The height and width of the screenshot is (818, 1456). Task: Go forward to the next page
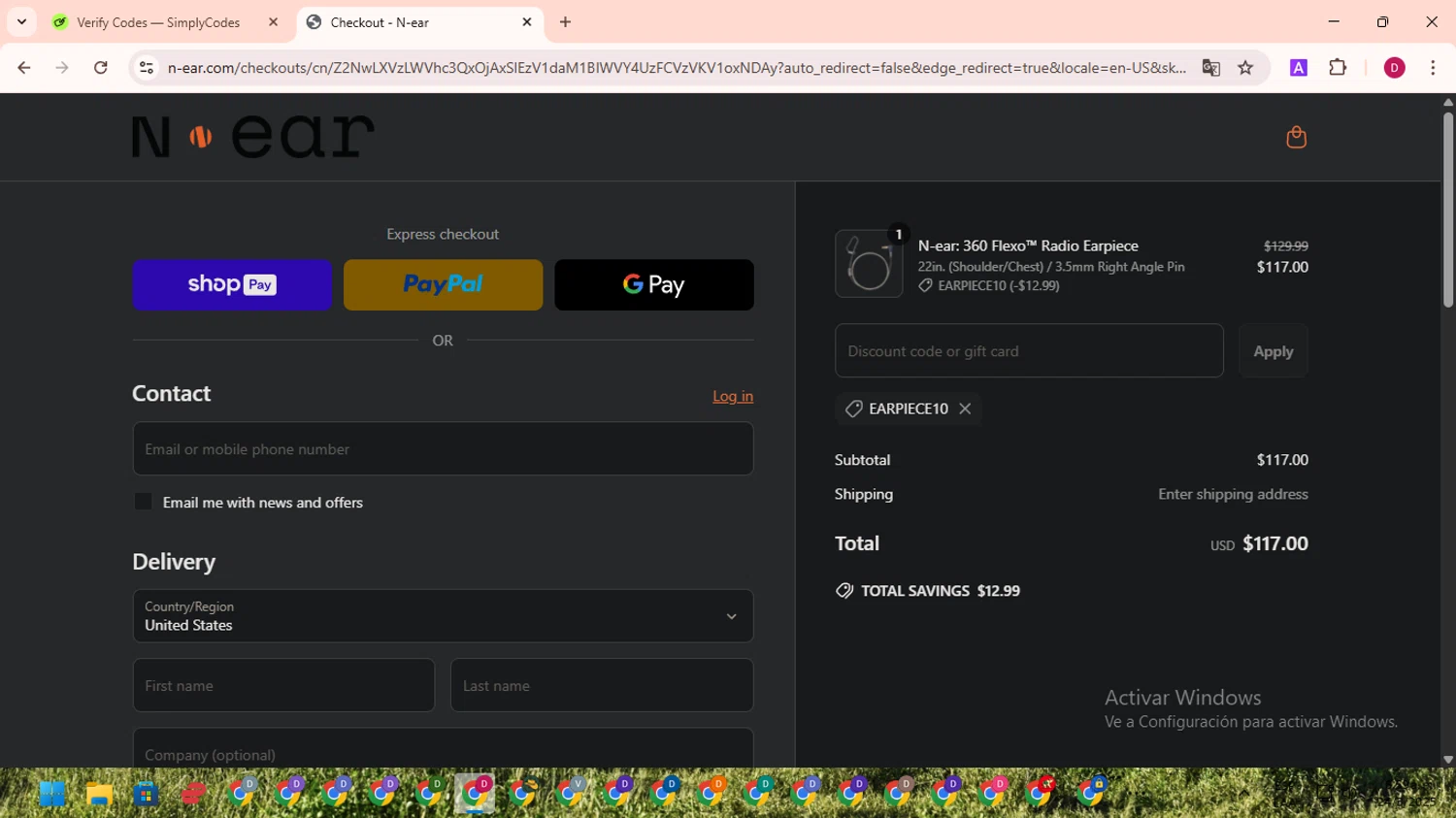(x=62, y=68)
